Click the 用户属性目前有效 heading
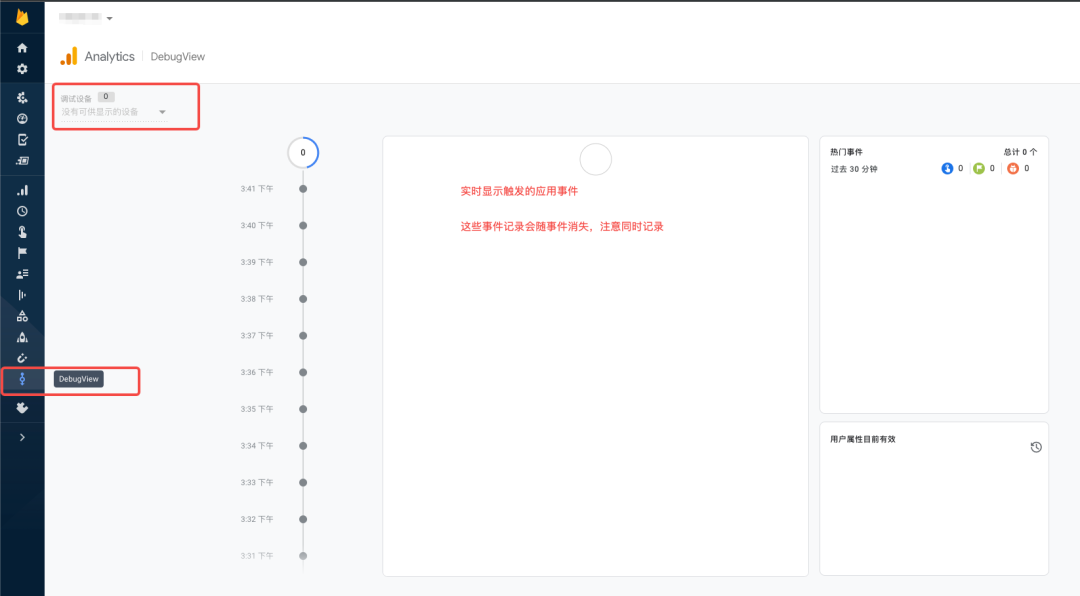1080x596 pixels. click(863, 439)
